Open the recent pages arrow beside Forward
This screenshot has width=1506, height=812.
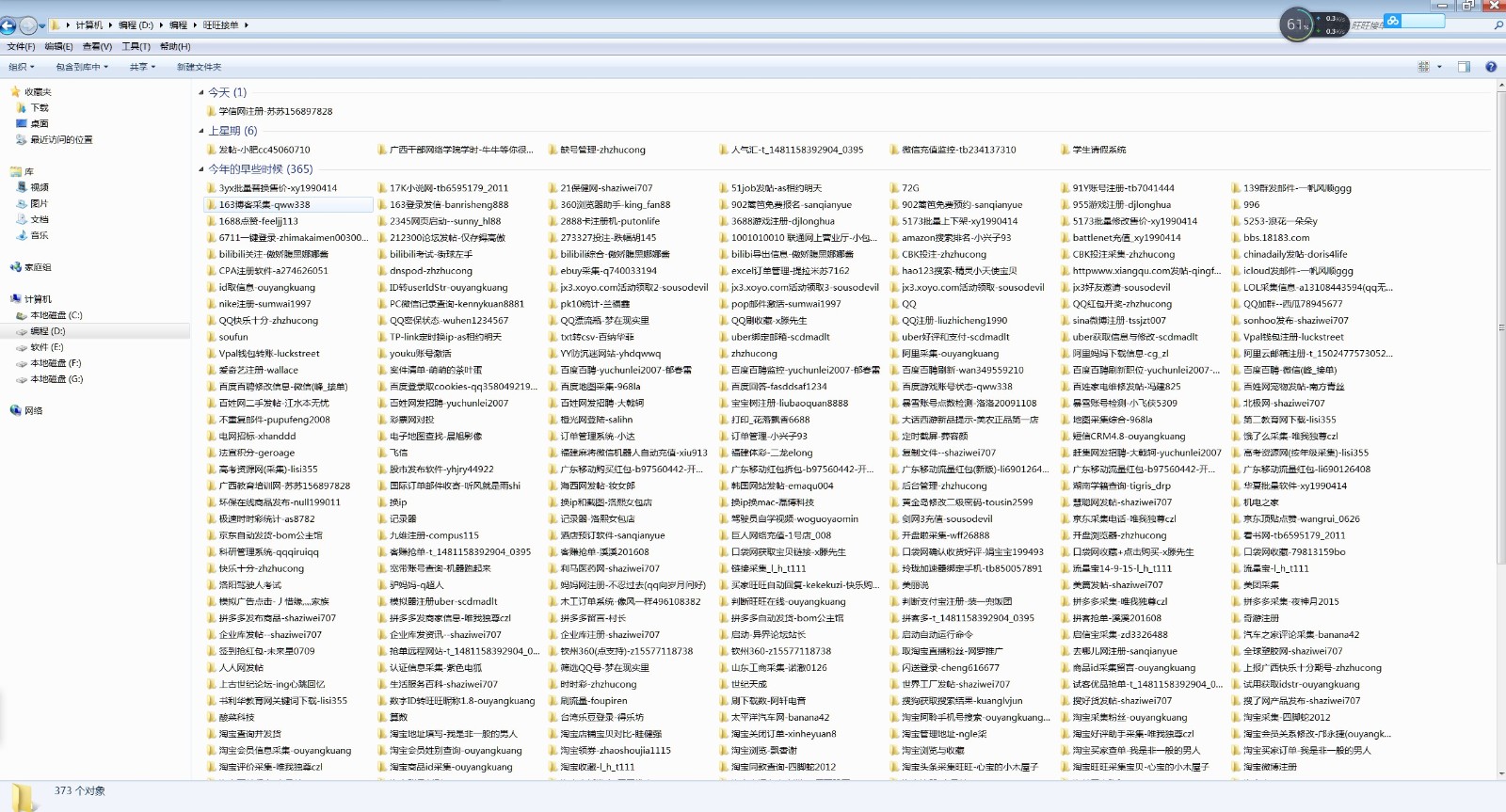pos(41,25)
